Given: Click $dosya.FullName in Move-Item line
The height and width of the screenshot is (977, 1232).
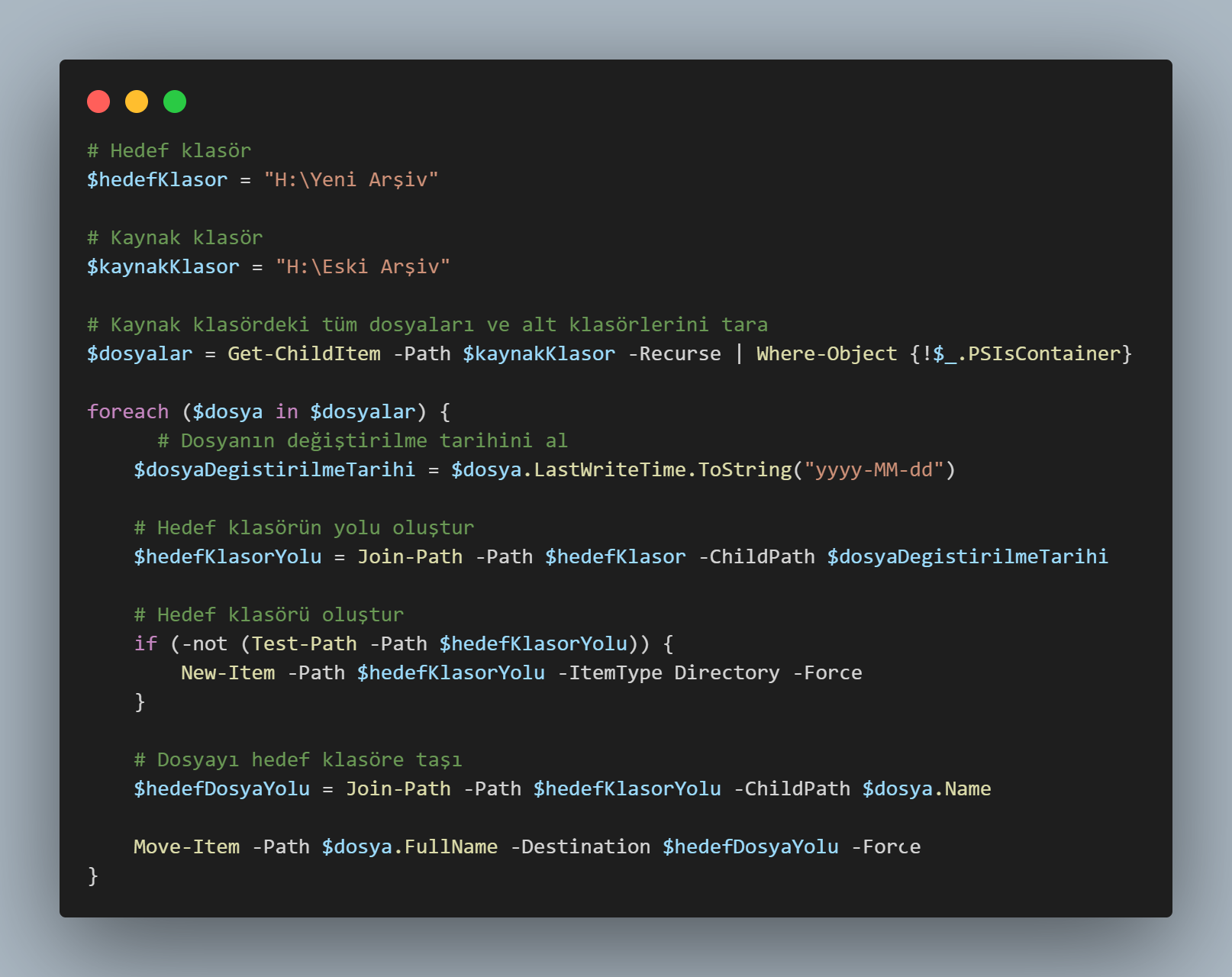Looking at the screenshot, I should (410, 846).
